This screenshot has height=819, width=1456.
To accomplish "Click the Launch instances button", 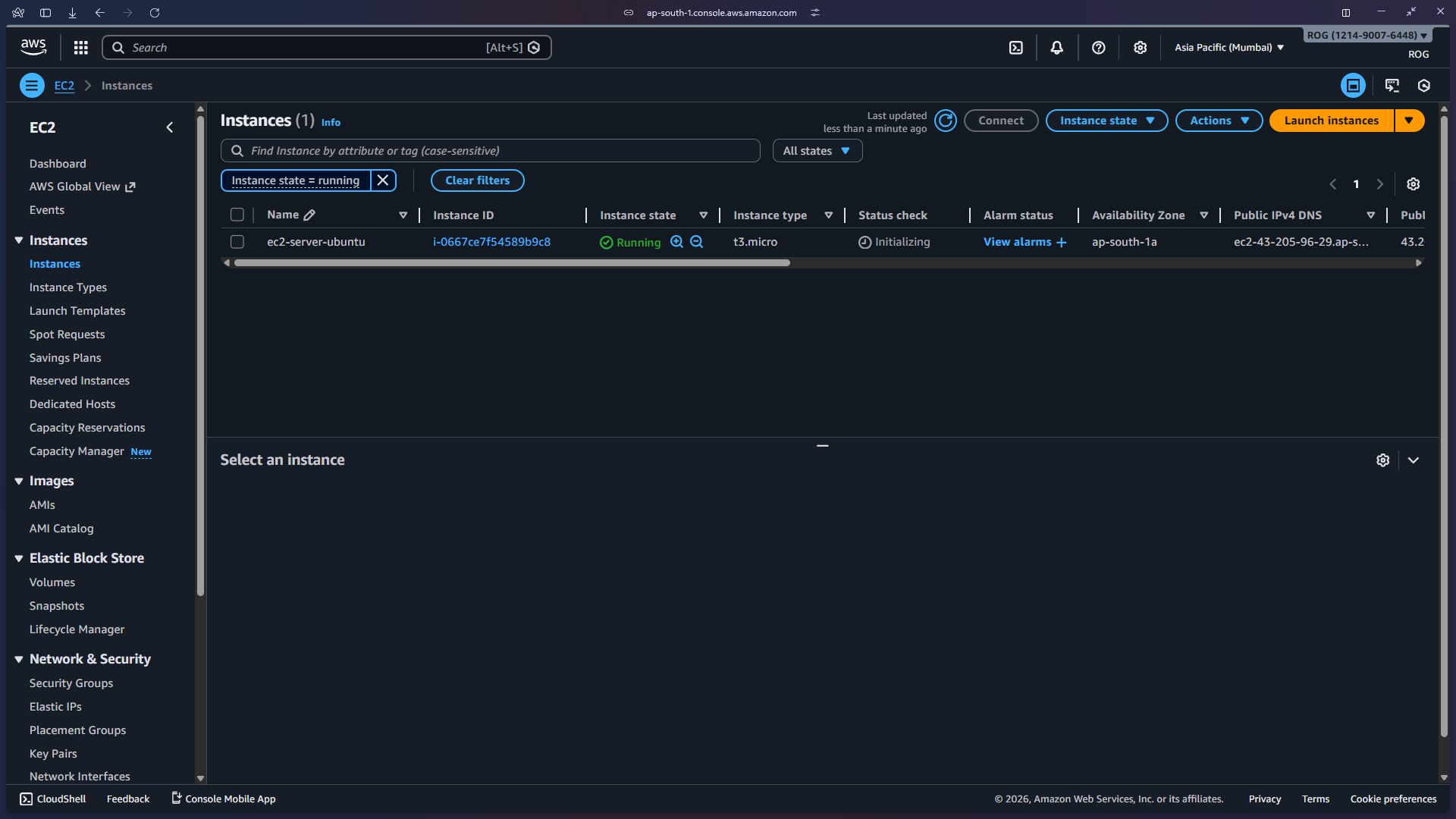I will tap(1331, 120).
